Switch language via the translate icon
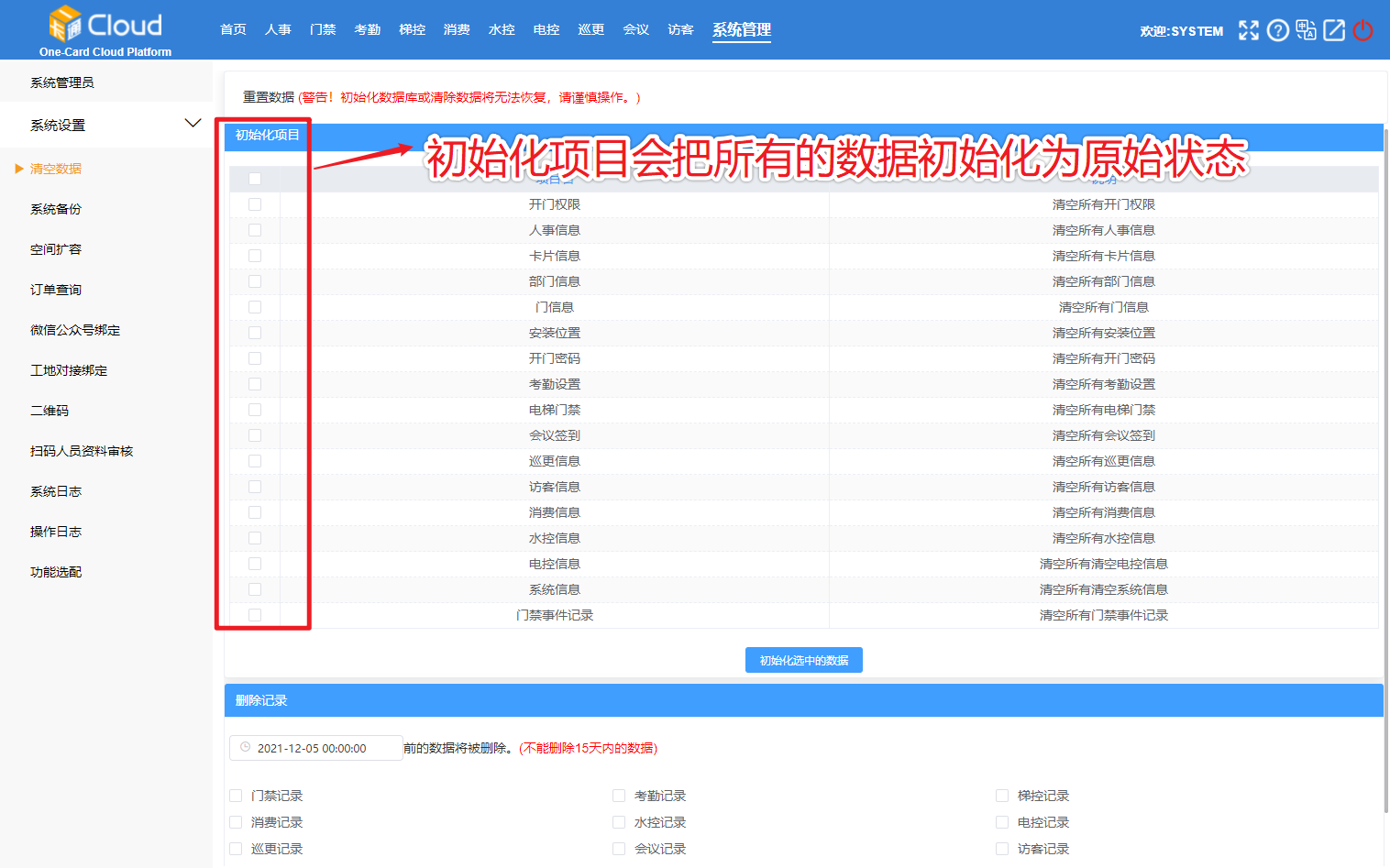Screen dimensions: 1390x868 [1306, 30]
